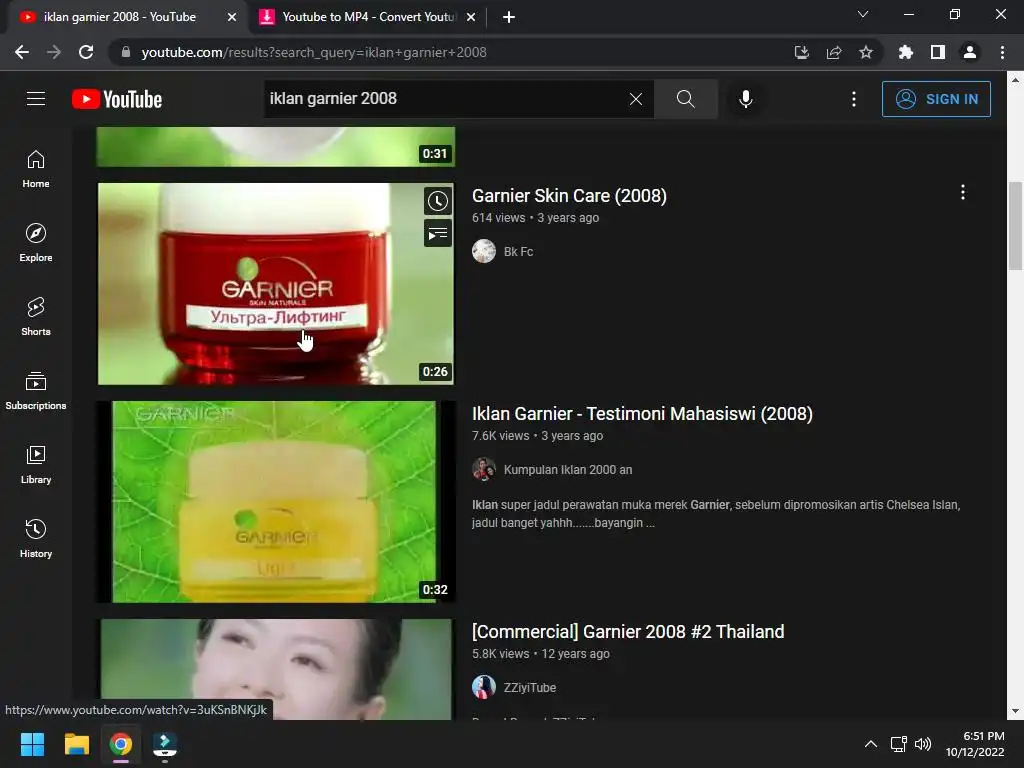This screenshot has height=768, width=1024.
Task: Open Garnier Skin Care (2008) title
Action: coord(569,195)
